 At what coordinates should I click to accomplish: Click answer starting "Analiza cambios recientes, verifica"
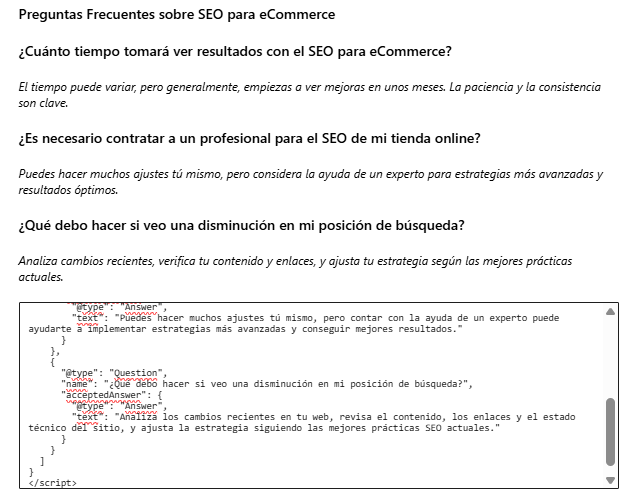tap(295, 269)
